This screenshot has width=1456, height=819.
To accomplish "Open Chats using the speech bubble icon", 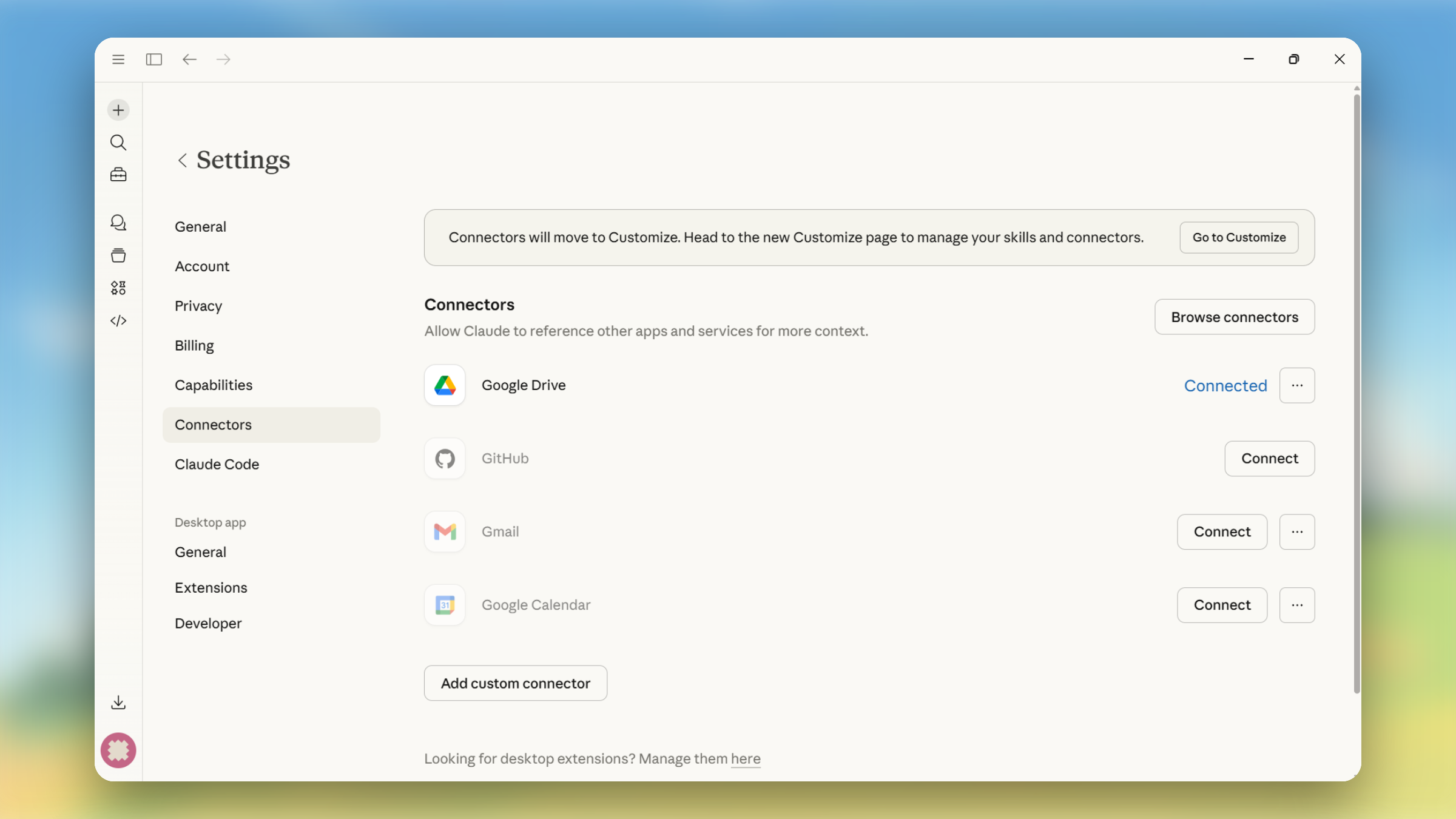I will tap(118, 223).
